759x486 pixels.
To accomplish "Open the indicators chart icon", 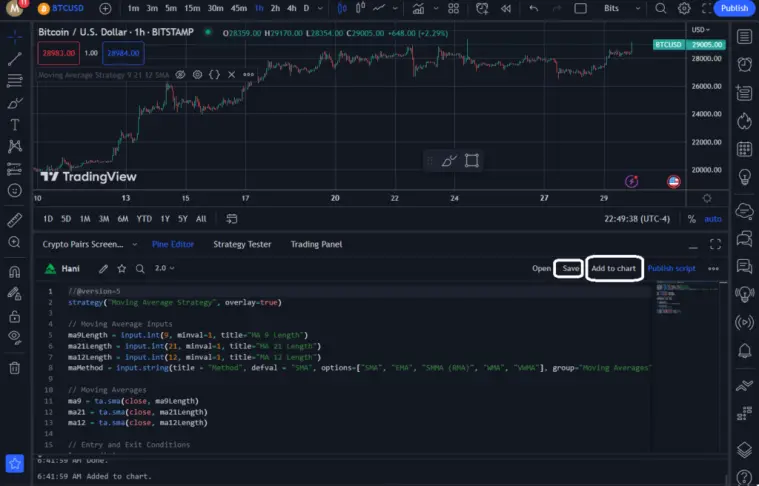I will pyautogui.click(x=418, y=8).
